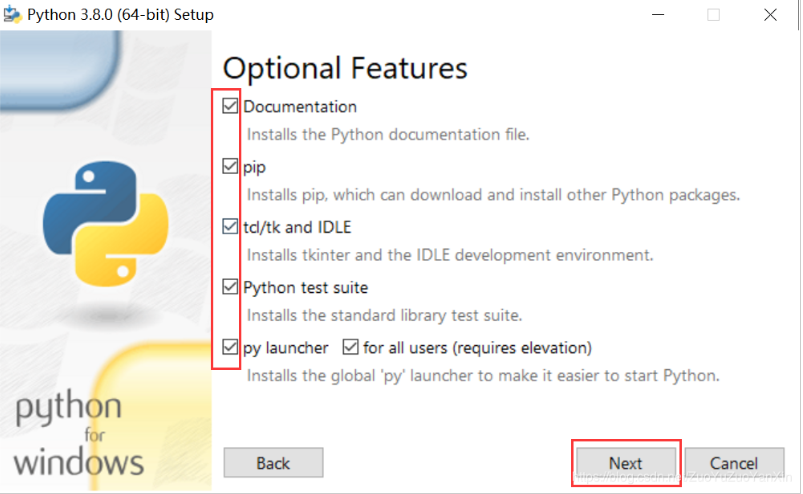Click the Optional Features heading
The image size is (803, 494).
point(345,68)
